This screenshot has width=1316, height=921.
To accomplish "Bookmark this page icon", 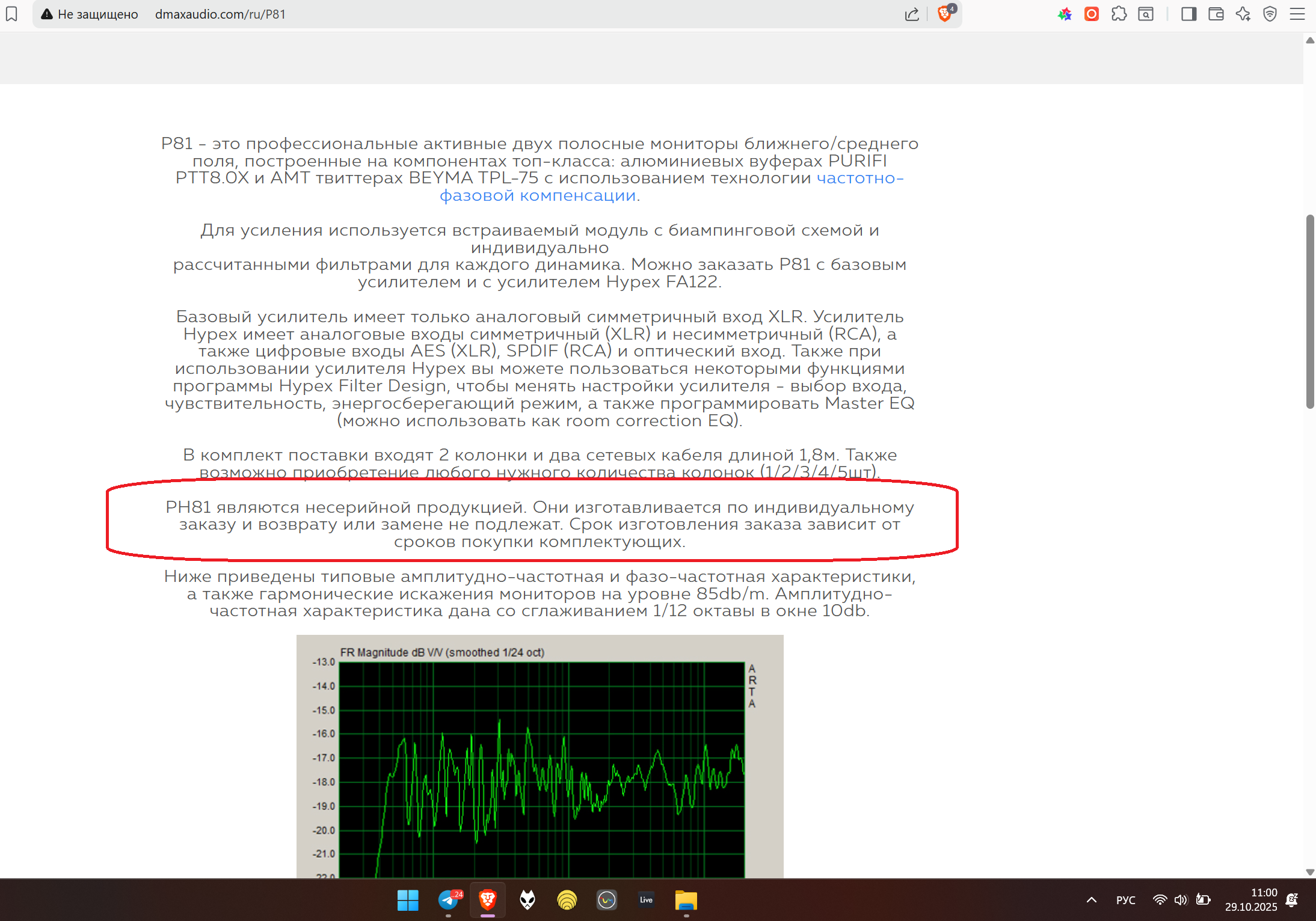I will 11,14.
